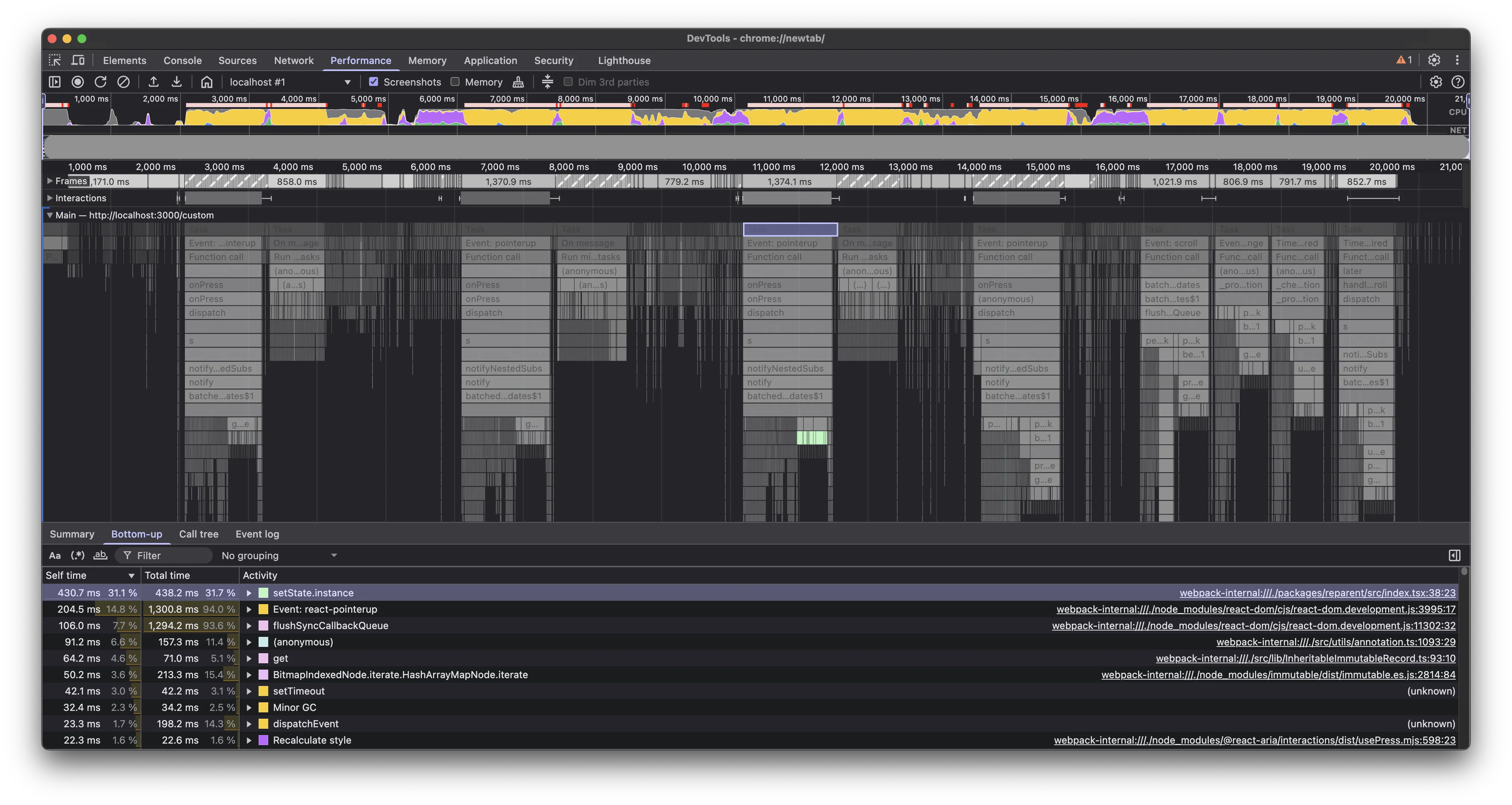Open capture settings gear in Performance toolbar

(1435, 82)
